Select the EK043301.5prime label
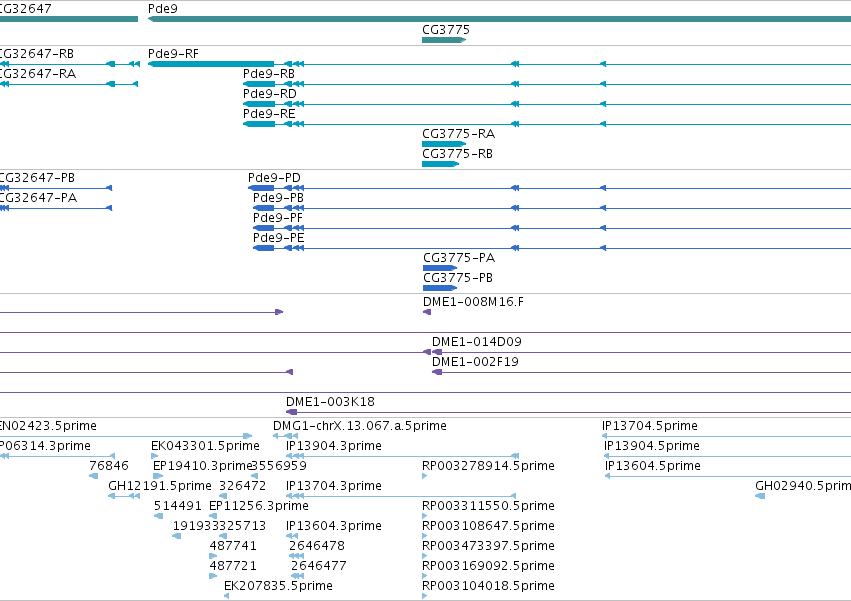The image size is (851, 601). click(x=205, y=446)
